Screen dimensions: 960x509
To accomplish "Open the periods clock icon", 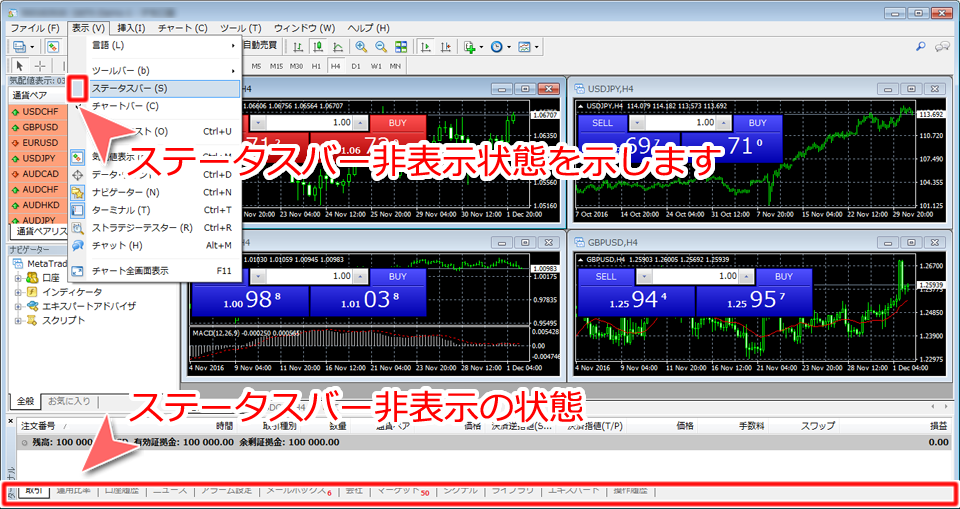I will [497, 47].
